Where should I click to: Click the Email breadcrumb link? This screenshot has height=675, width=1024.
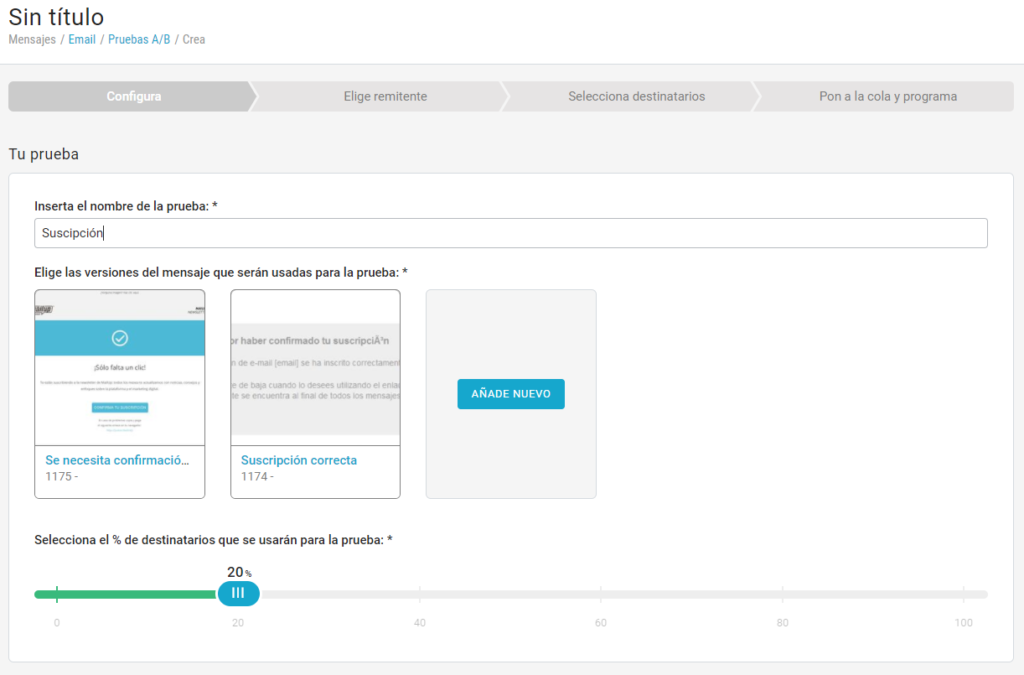[82, 40]
